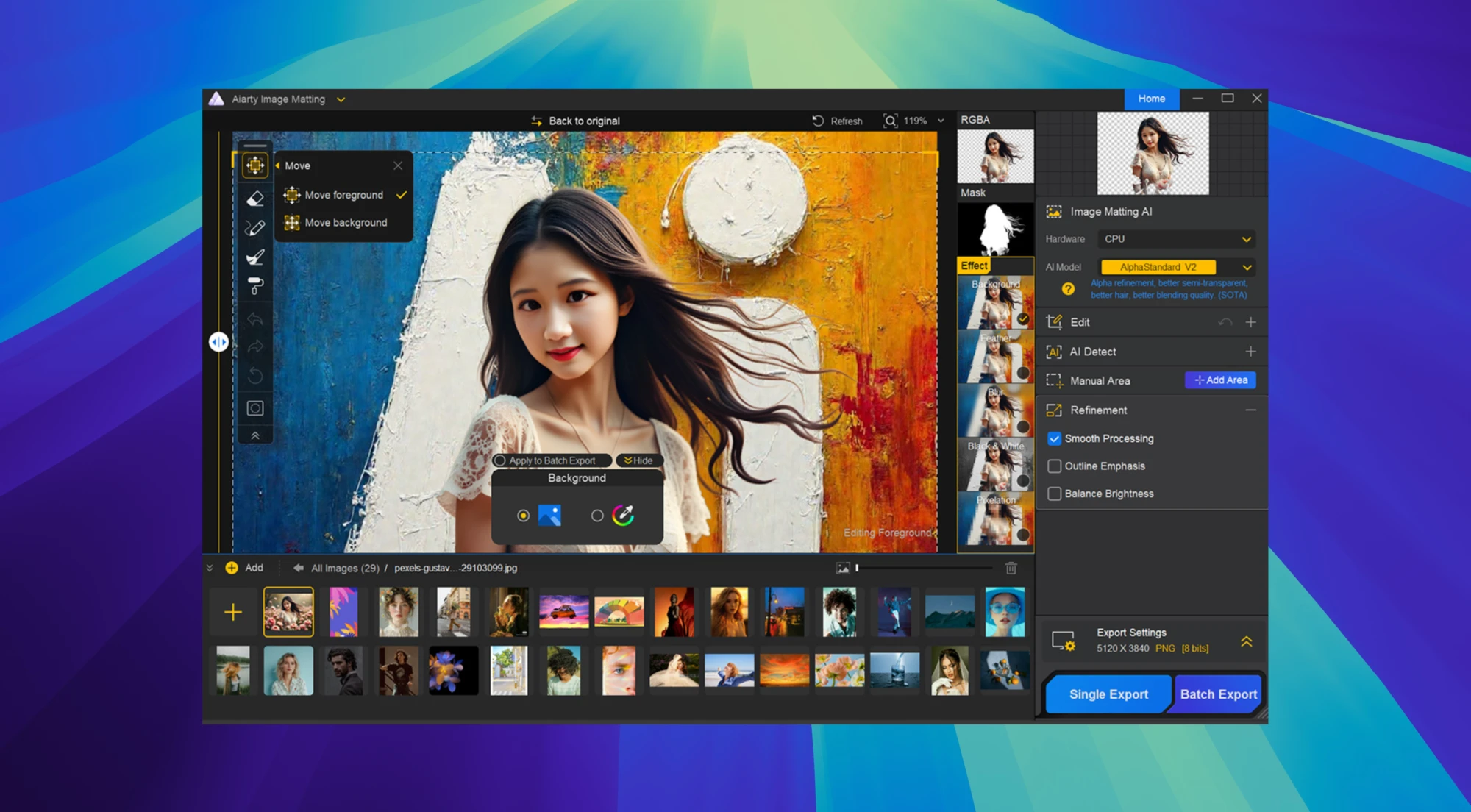Uncheck Smooth Processing checkbox
Viewport: 1471px width, 812px height.
1054,438
